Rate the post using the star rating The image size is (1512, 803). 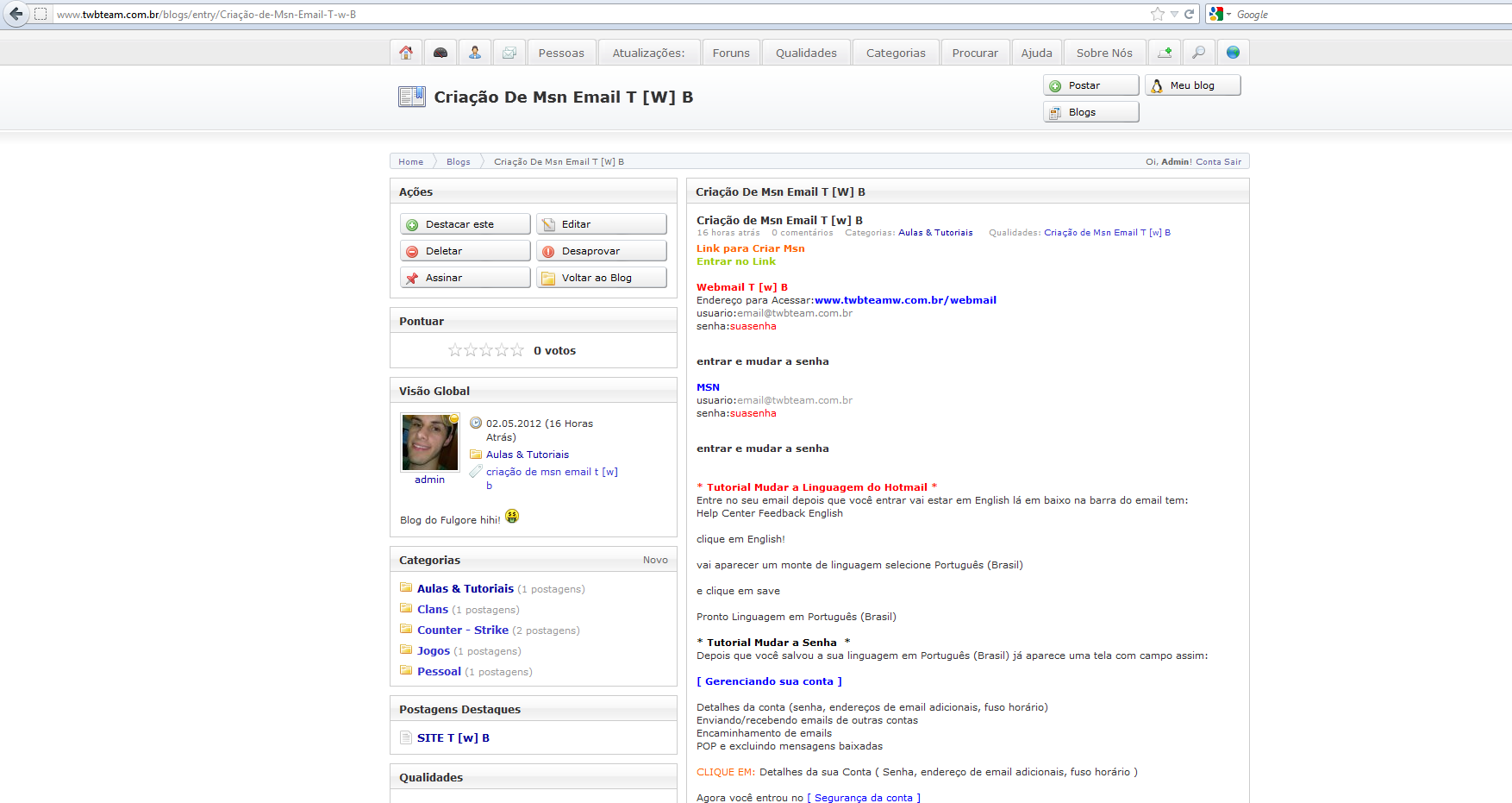tap(486, 350)
